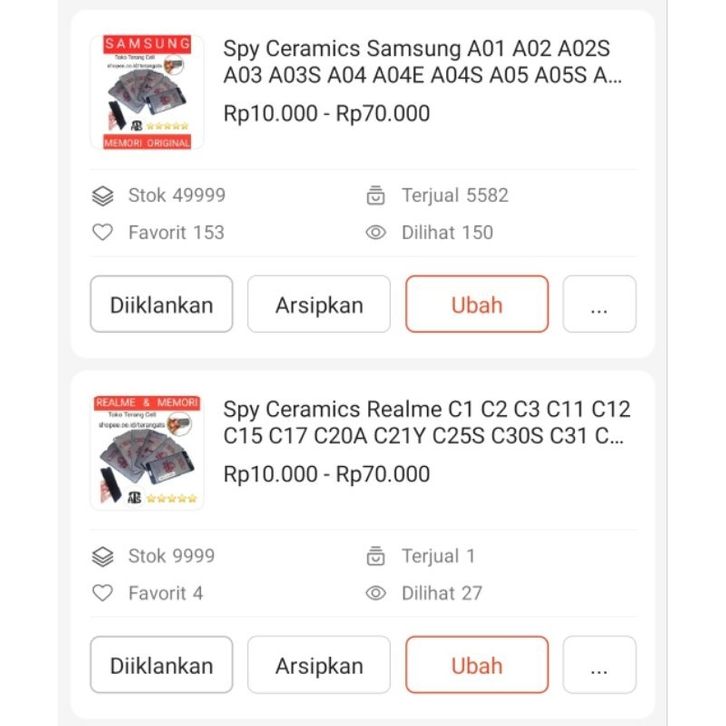Edit Samsung listing with Ubah button
The height and width of the screenshot is (726, 726).
point(477,304)
